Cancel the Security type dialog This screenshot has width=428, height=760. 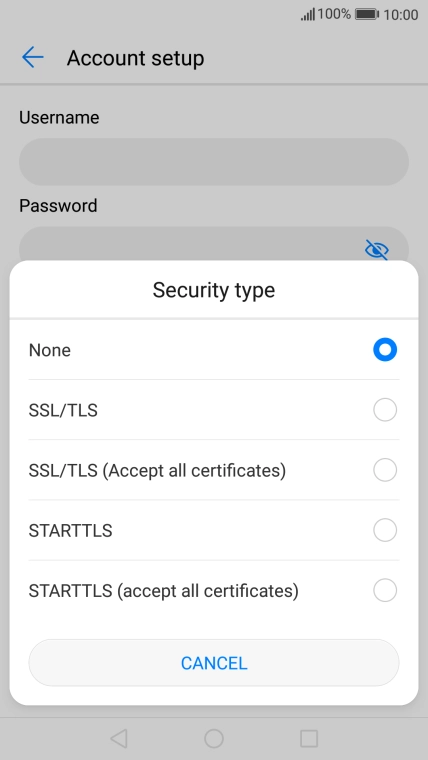(x=214, y=663)
